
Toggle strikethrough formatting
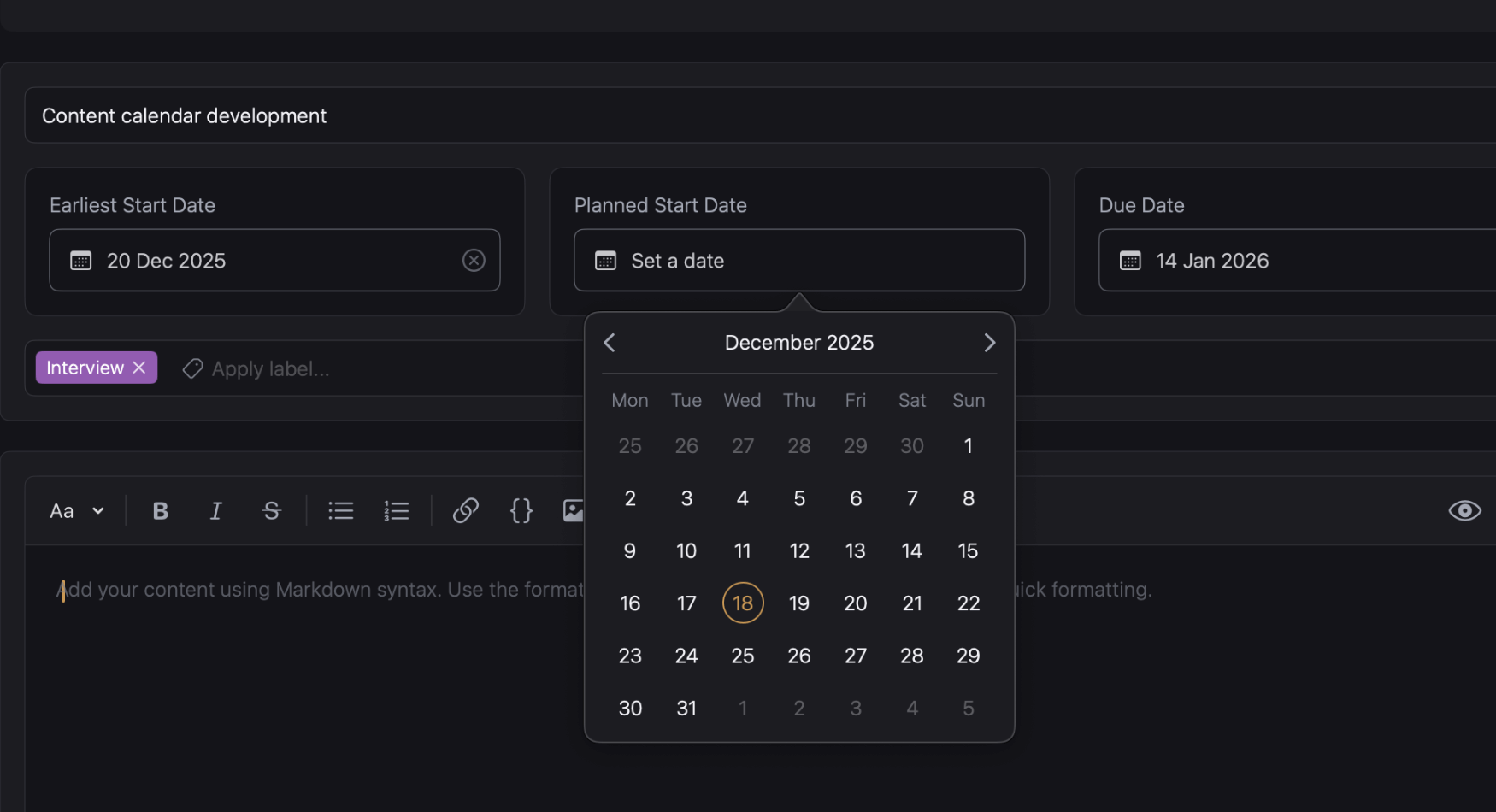tap(271, 510)
